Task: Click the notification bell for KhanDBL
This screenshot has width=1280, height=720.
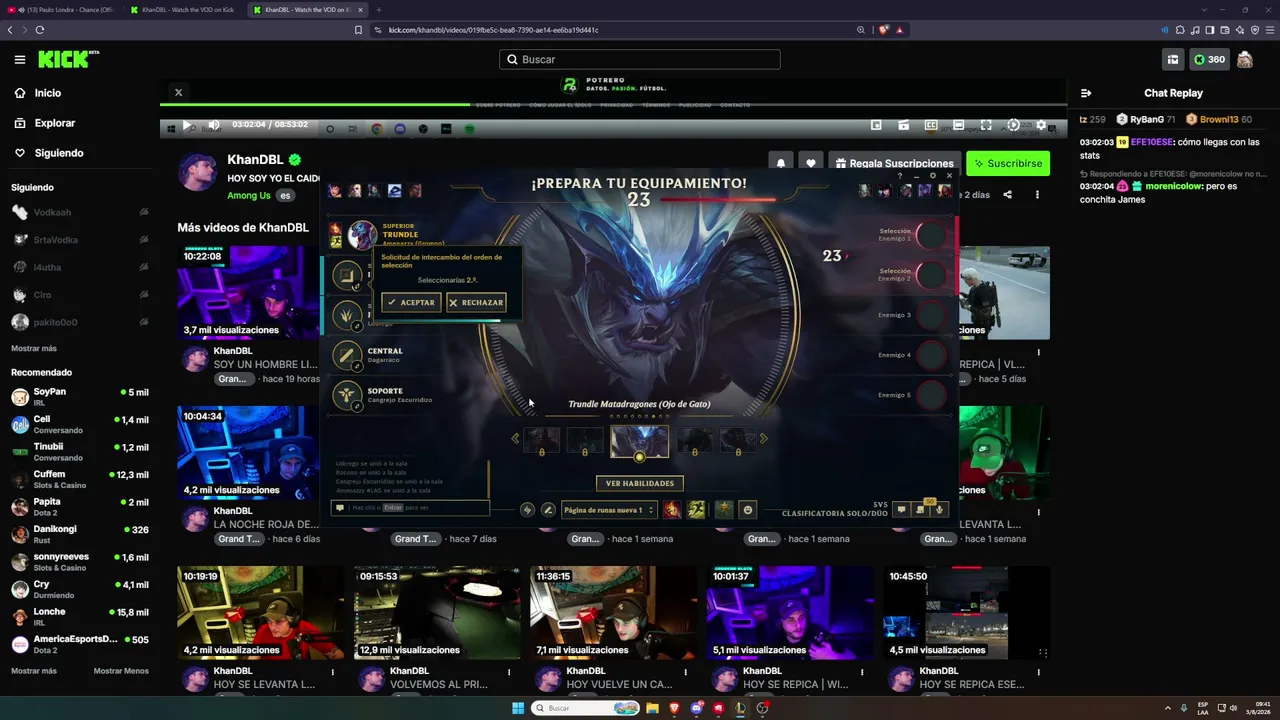Action: click(x=781, y=163)
